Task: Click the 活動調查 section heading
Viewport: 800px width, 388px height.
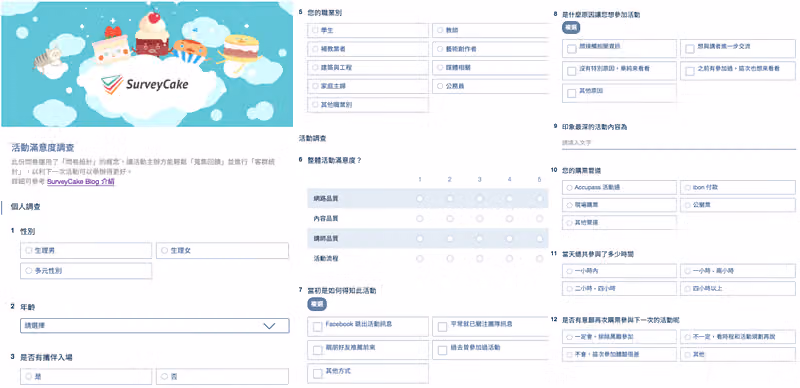Action: [x=312, y=138]
